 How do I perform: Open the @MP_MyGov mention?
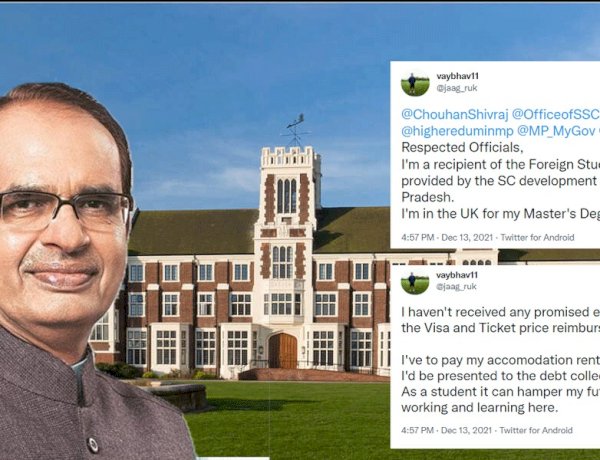tap(556, 131)
